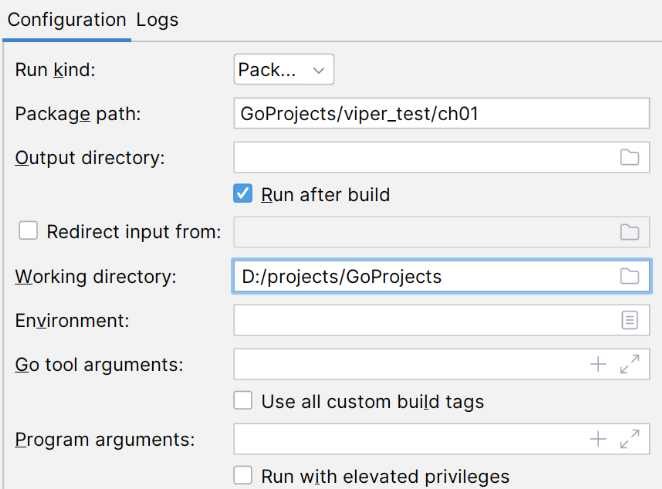Browse folder for Working directory
Viewport: 662px width, 489px height.
pyautogui.click(x=629, y=277)
